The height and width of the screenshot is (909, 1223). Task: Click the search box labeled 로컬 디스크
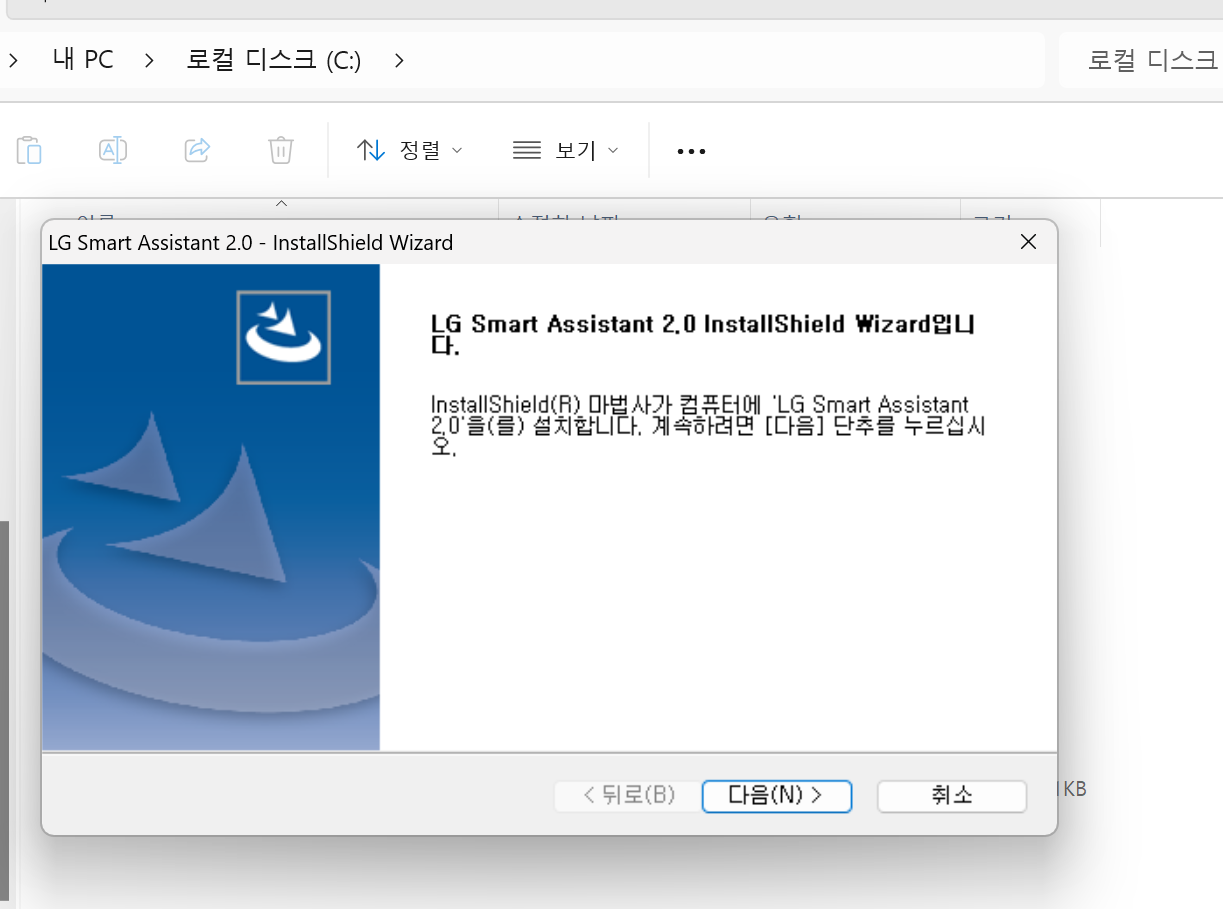[x=1141, y=60]
